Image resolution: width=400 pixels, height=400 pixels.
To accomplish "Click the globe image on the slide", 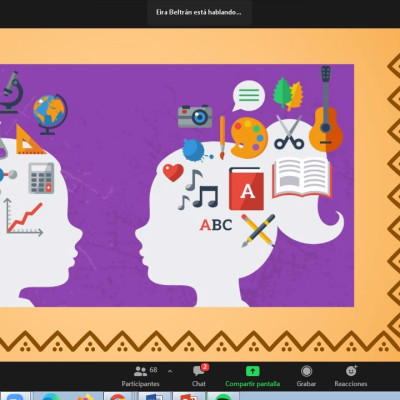I will (50, 114).
